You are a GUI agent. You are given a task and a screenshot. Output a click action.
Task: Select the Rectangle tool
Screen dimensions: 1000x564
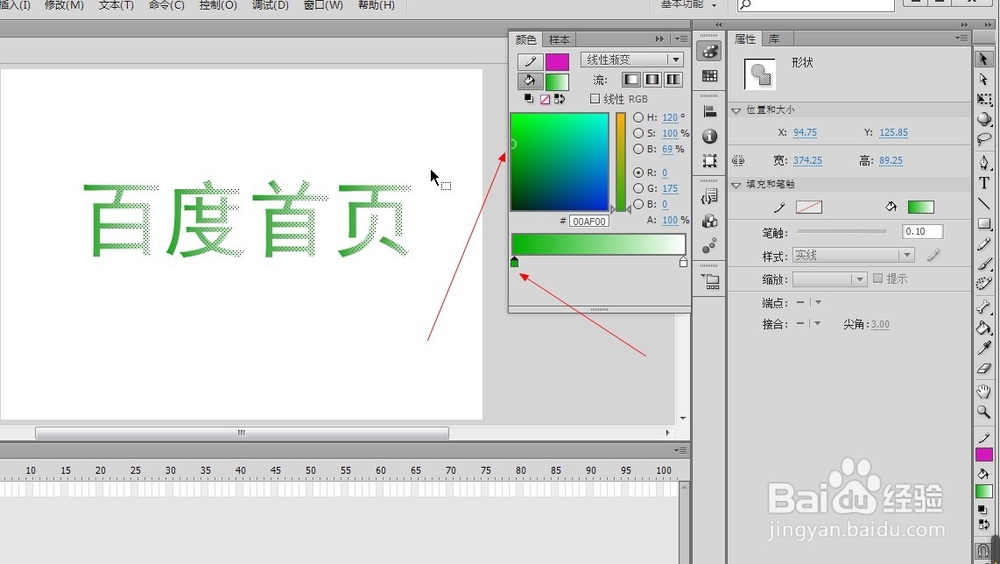[x=983, y=224]
